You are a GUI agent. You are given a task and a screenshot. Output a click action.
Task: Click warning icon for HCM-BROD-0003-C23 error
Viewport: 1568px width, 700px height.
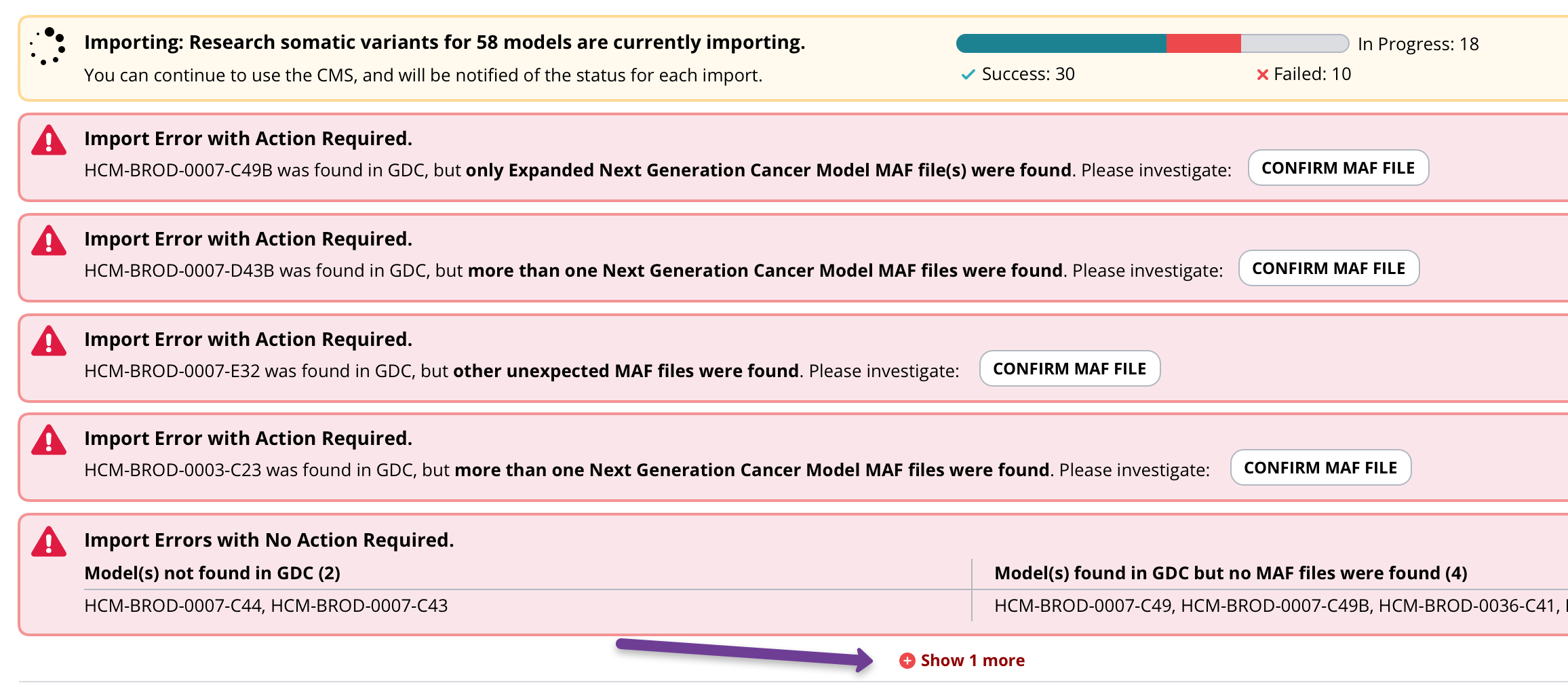coord(49,440)
